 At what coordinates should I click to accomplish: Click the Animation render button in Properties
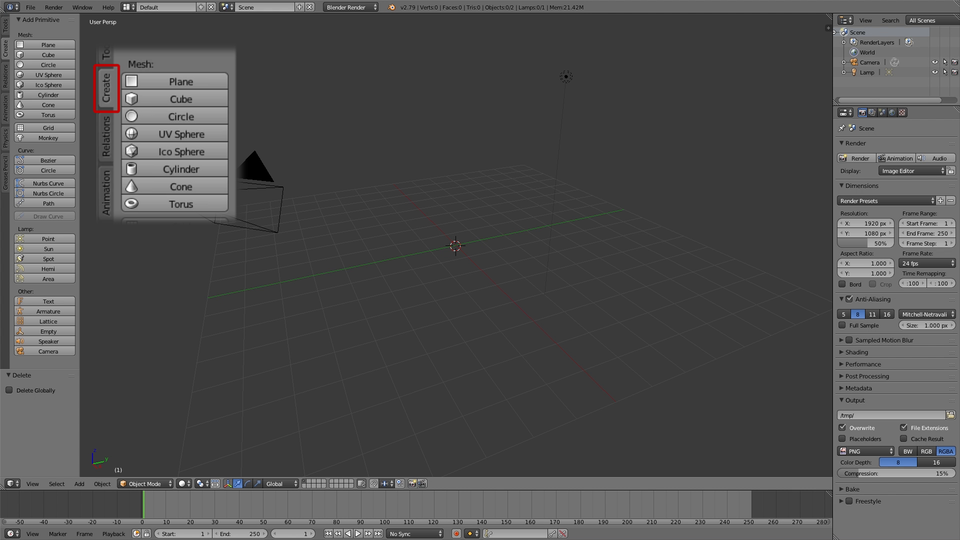pyautogui.click(x=896, y=158)
